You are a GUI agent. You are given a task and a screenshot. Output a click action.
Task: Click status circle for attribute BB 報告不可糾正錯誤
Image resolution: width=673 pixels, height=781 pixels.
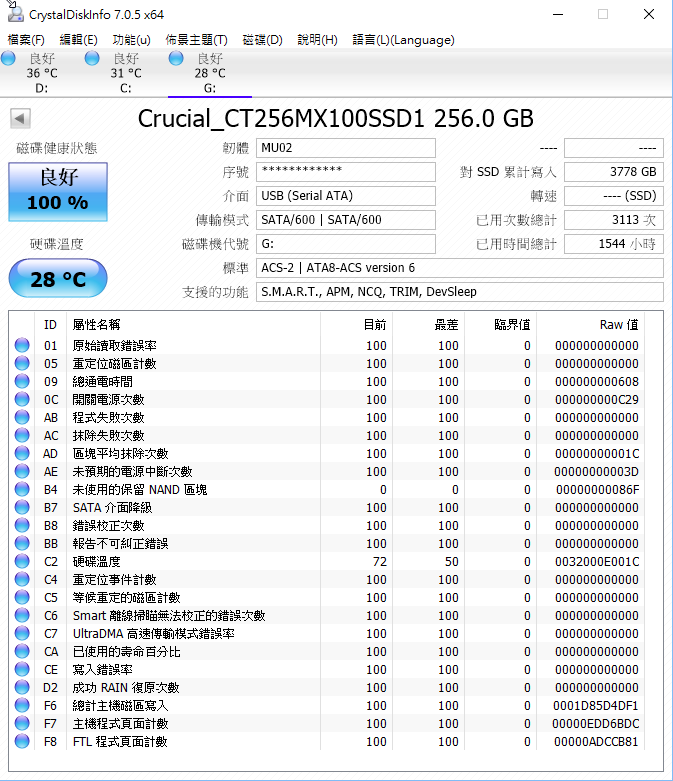[22, 543]
